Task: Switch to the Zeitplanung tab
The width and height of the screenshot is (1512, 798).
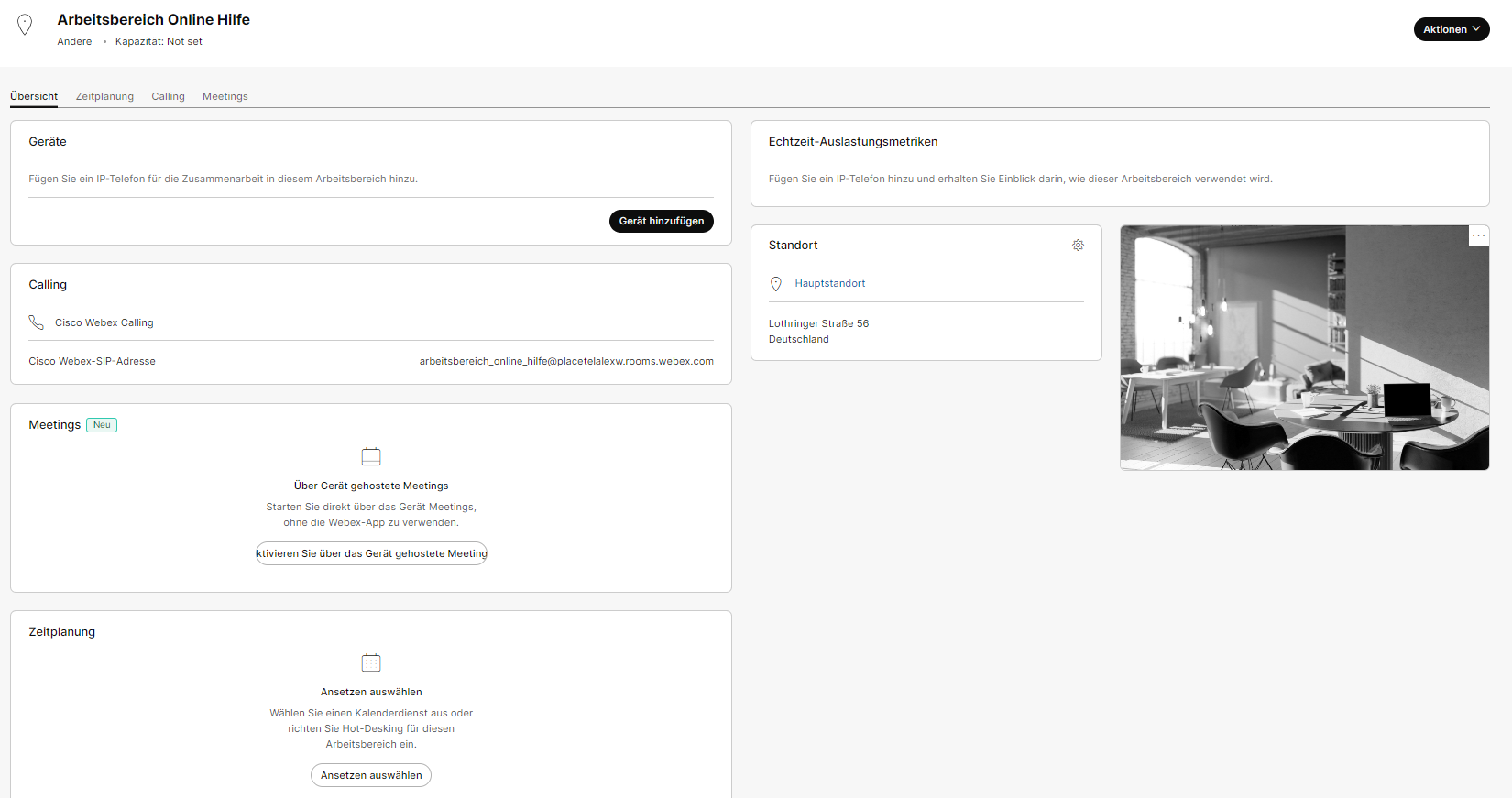Action: point(104,96)
